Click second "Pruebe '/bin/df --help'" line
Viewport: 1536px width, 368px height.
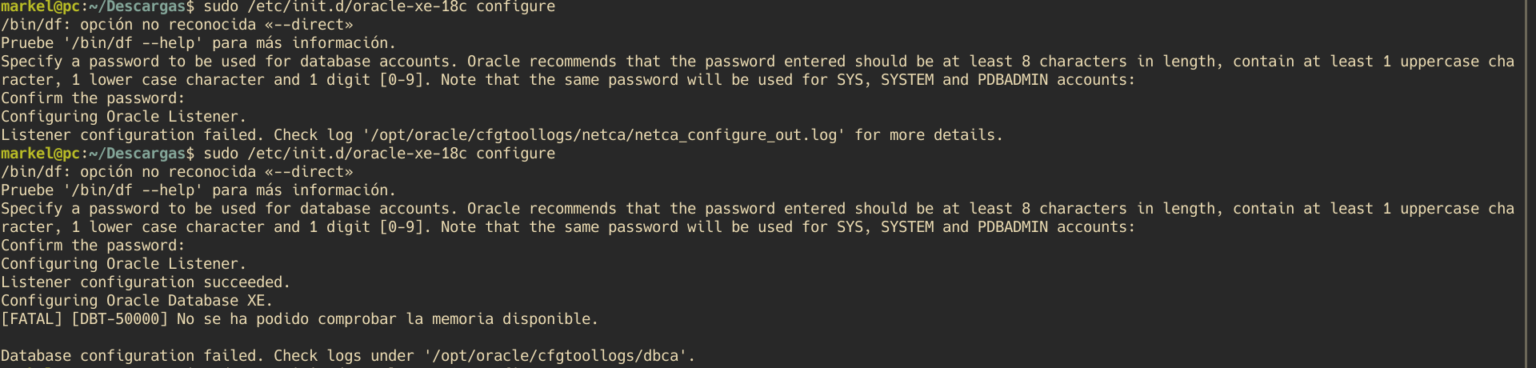pos(198,190)
